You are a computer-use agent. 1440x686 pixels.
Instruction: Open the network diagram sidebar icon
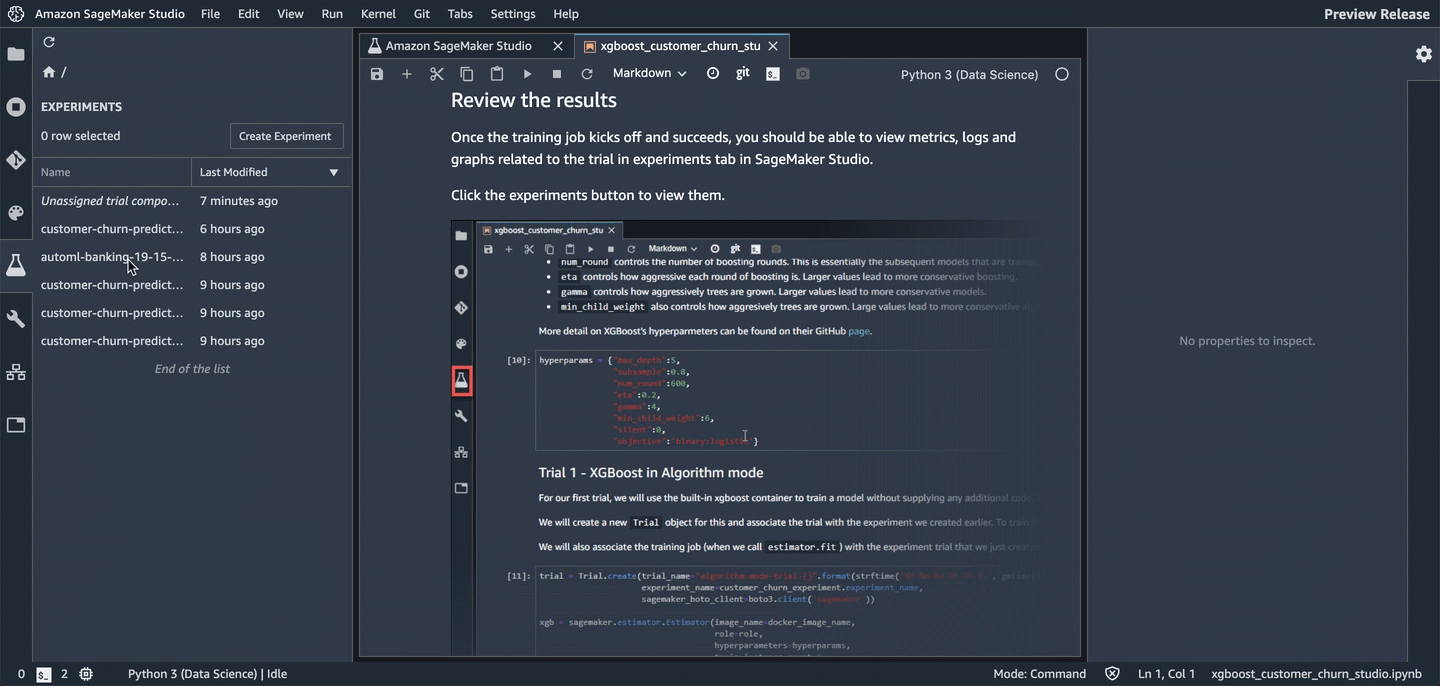16,372
